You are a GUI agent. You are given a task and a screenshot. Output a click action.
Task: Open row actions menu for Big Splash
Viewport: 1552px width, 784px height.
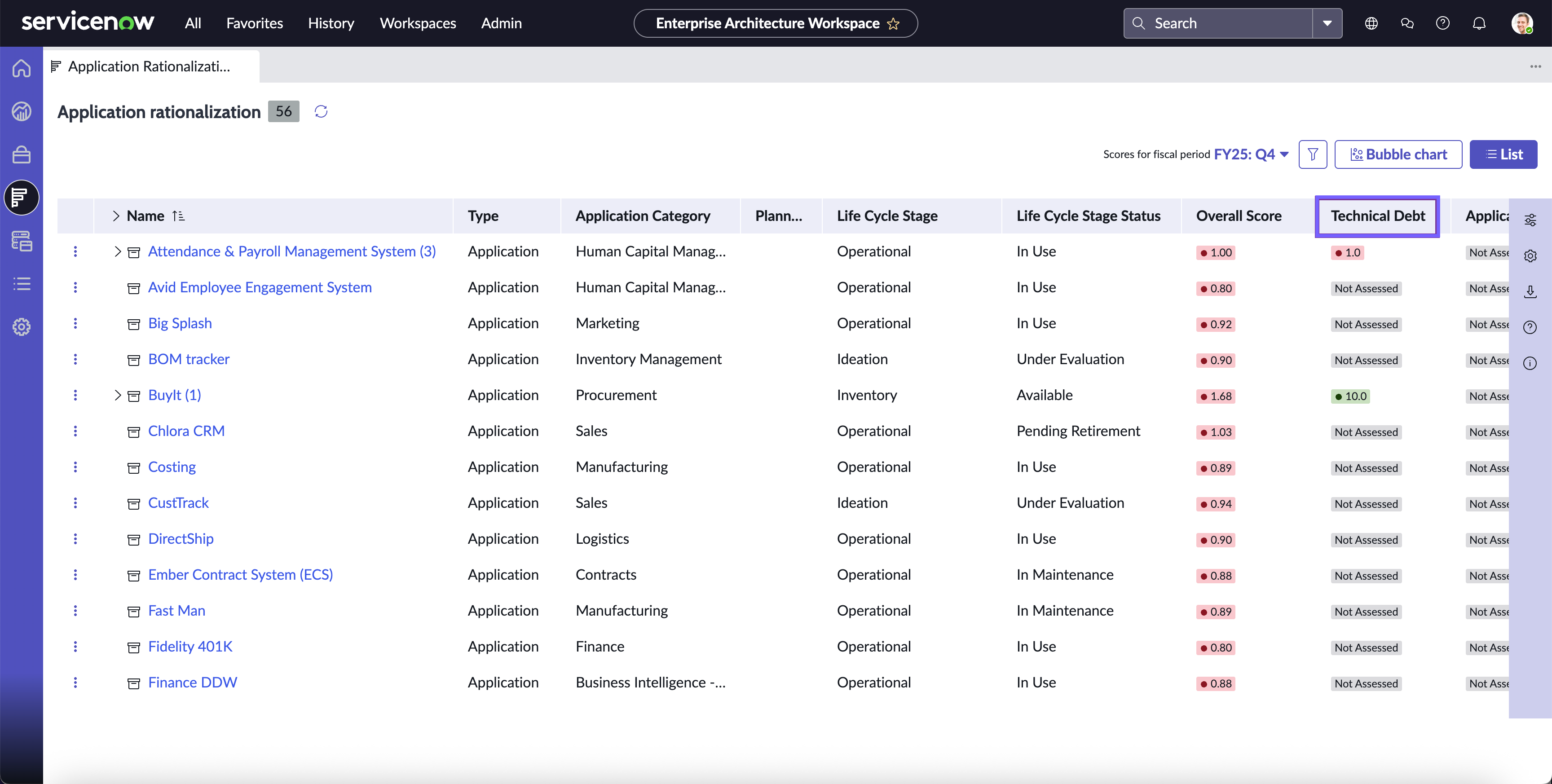[x=75, y=324]
